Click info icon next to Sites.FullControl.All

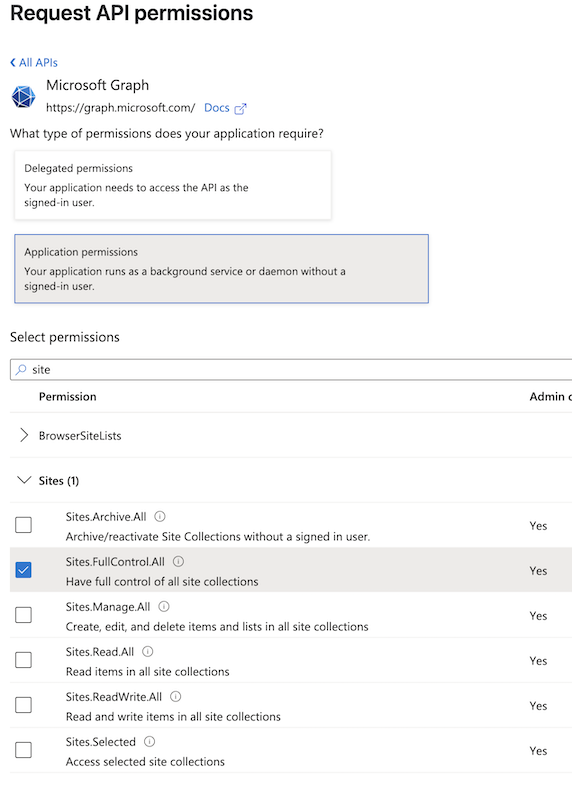pos(178,561)
